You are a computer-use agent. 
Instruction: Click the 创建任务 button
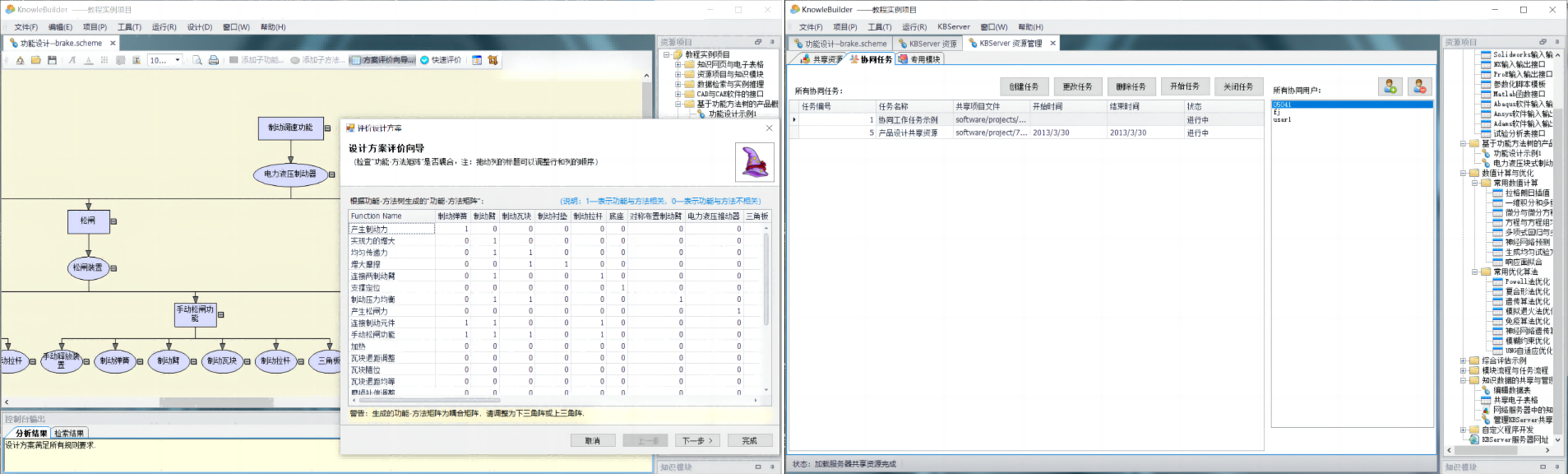(1024, 86)
